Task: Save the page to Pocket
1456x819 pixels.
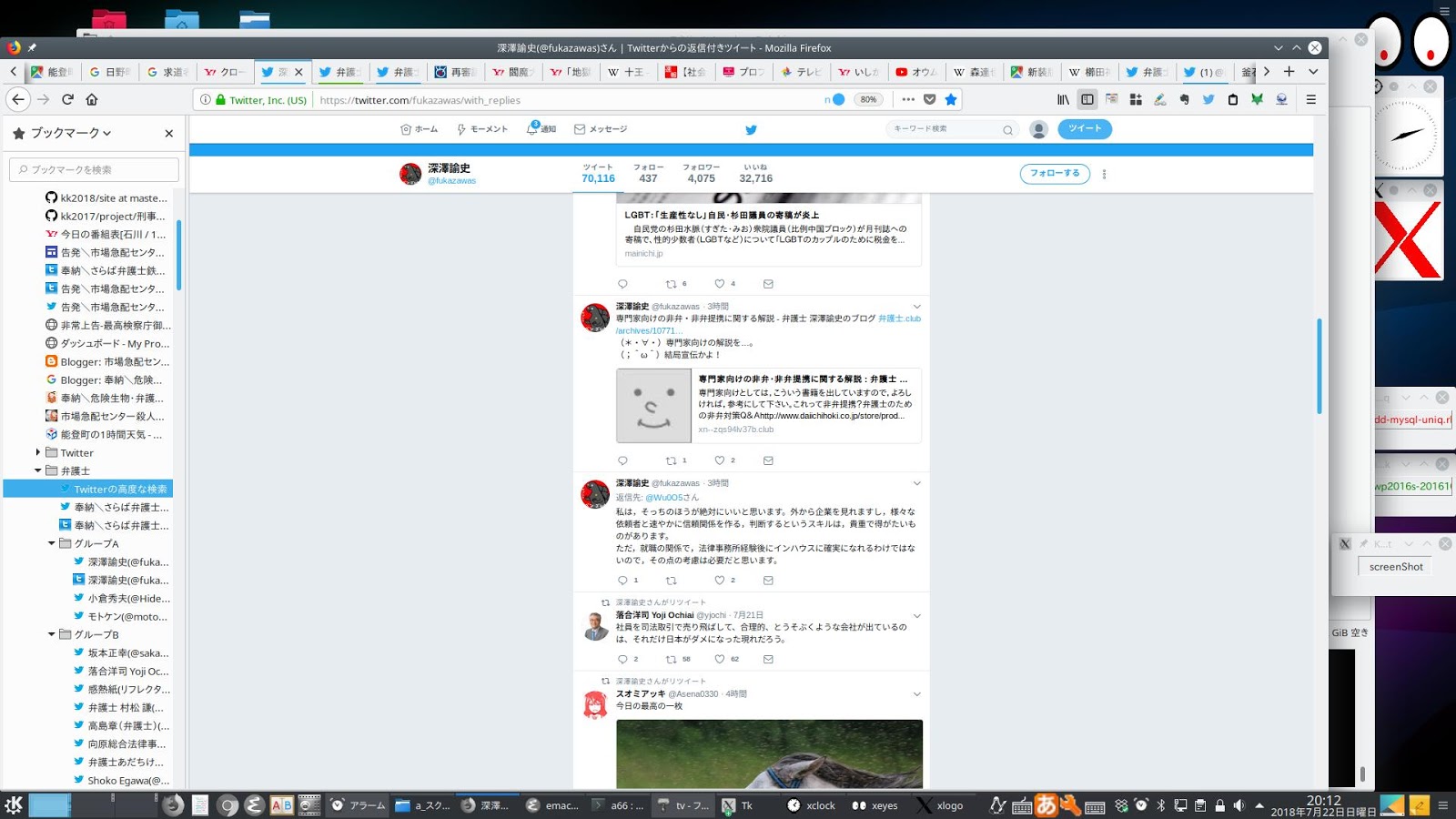Action: tap(929, 99)
